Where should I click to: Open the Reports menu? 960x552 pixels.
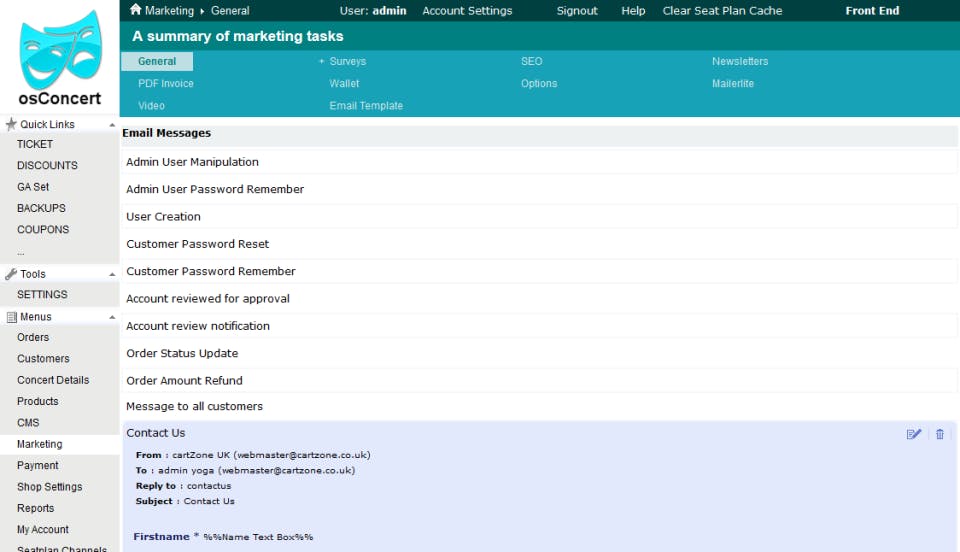click(x=36, y=509)
